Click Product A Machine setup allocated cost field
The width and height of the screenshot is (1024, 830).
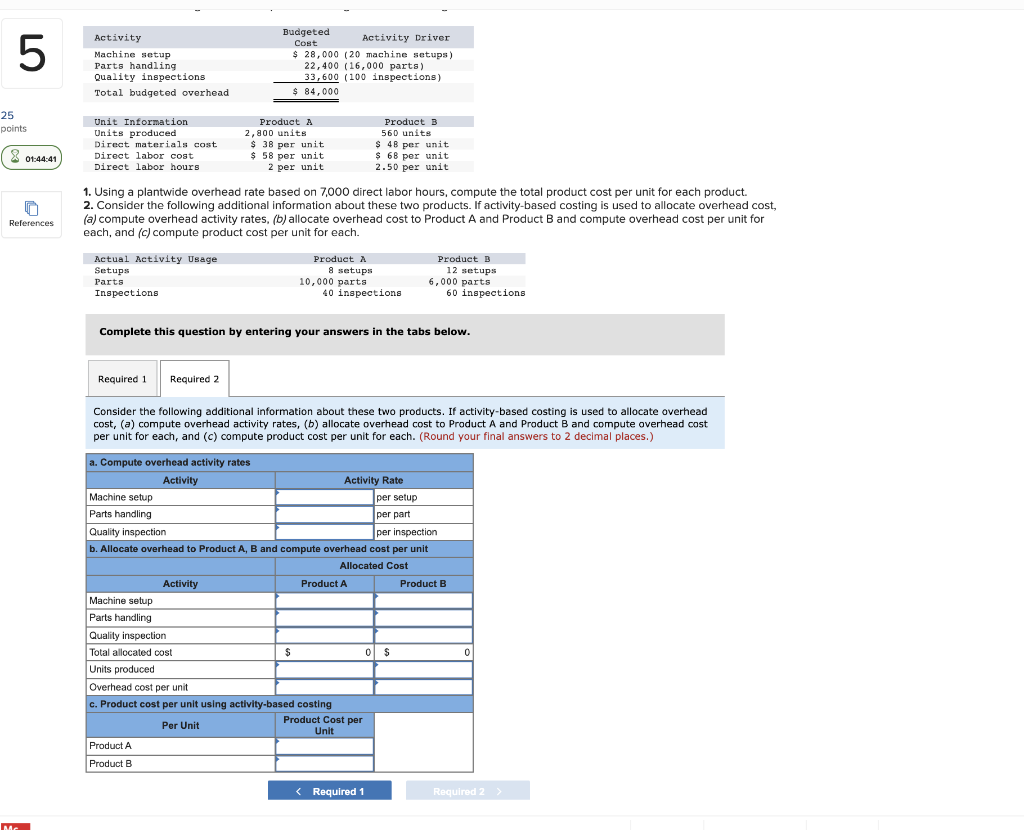coord(324,601)
